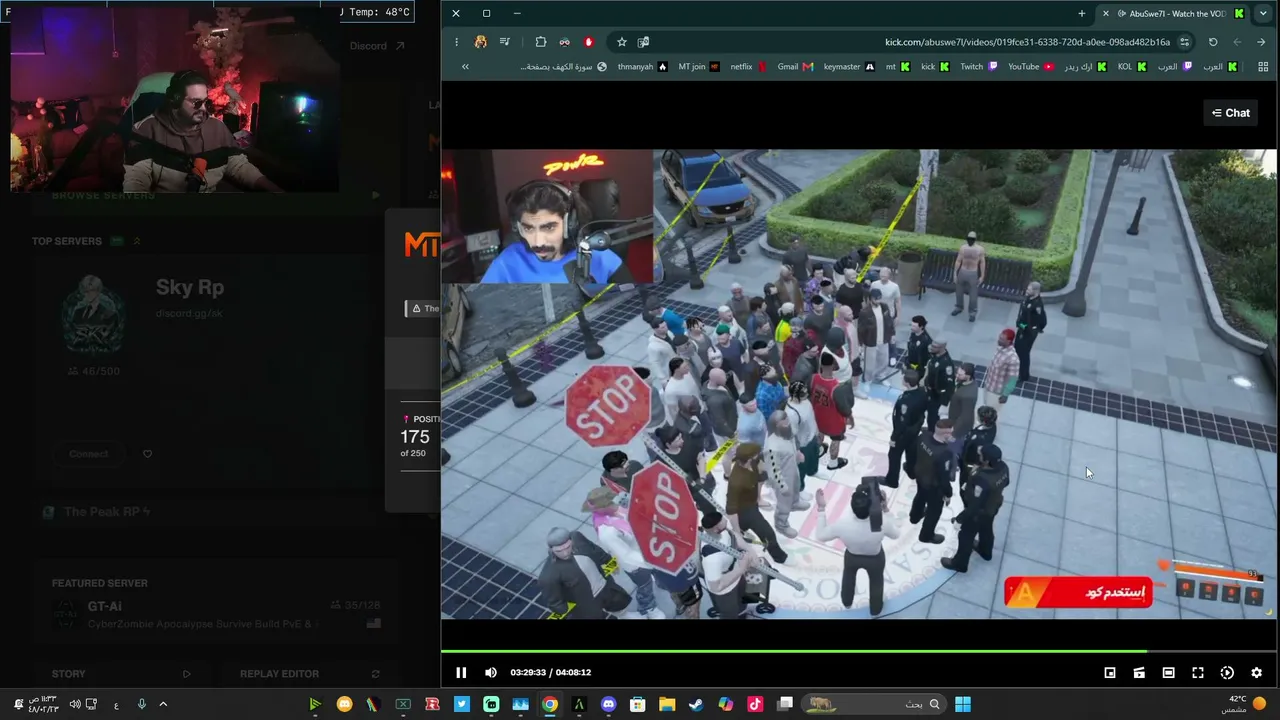1280x720 pixels.
Task: Select the AbuSwe7l Watch the VOD tab
Action: point(1174,13)
